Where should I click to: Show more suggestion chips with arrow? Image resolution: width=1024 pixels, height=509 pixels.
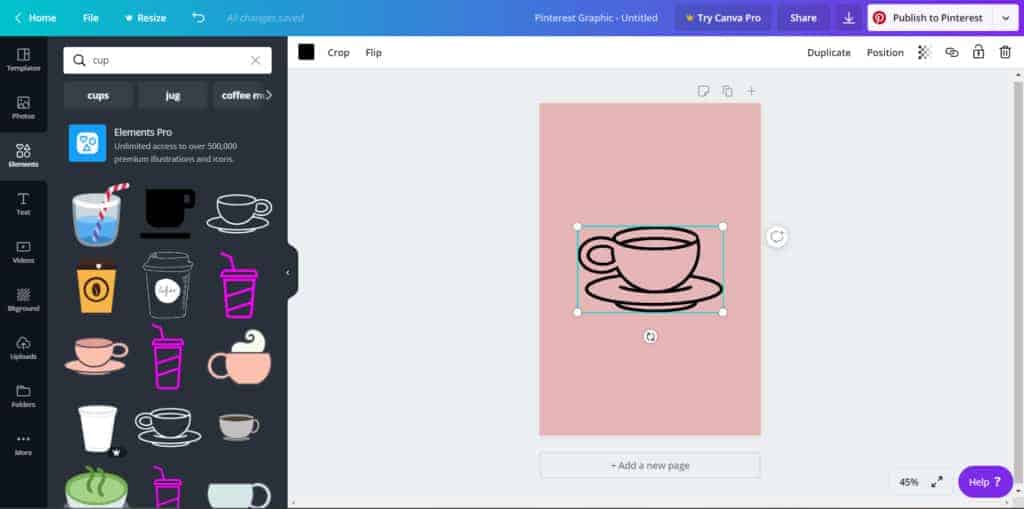(268, 95)
